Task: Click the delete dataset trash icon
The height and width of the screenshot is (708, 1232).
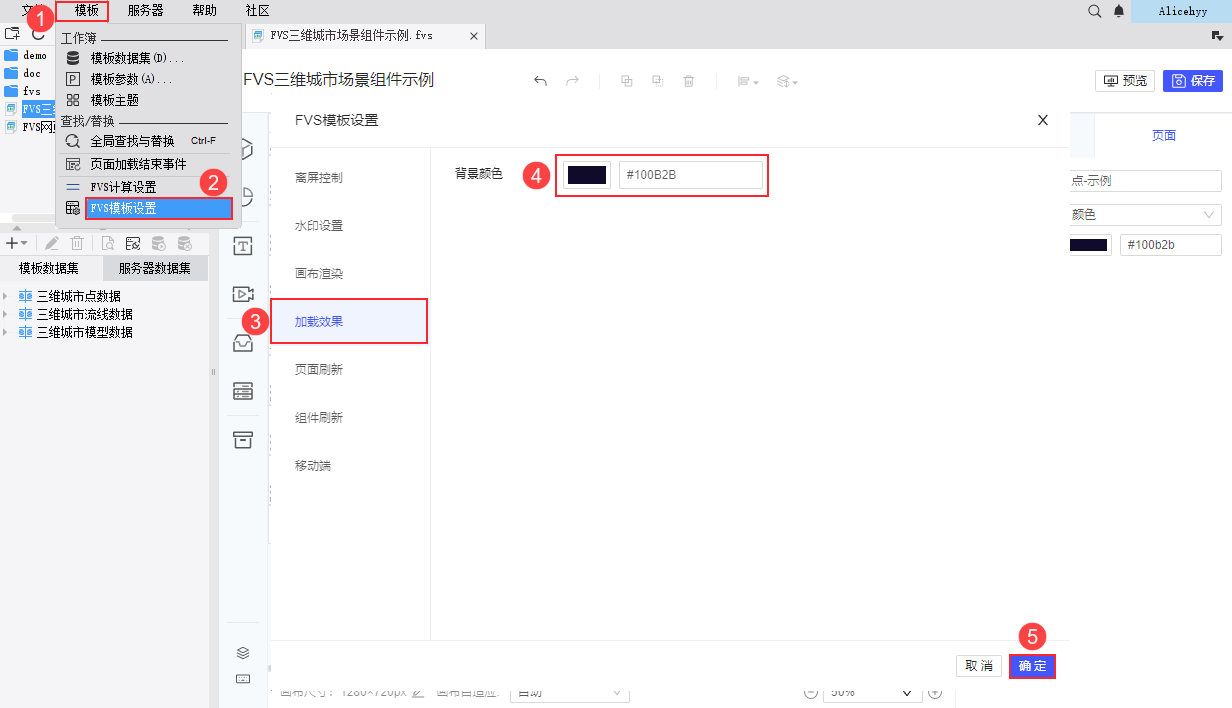Action: coord(77,243)
